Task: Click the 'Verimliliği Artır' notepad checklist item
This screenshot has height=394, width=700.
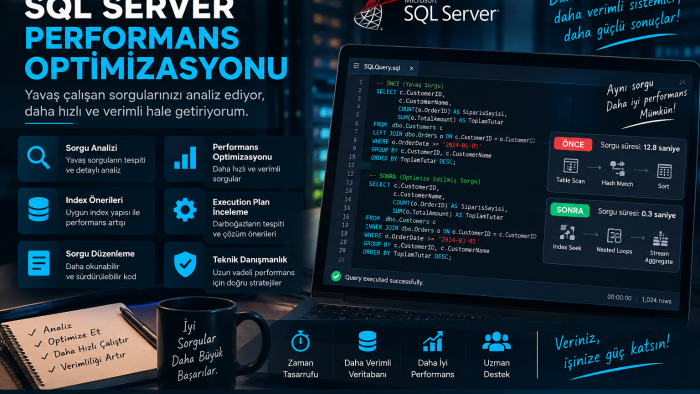Action: [93, 361]
